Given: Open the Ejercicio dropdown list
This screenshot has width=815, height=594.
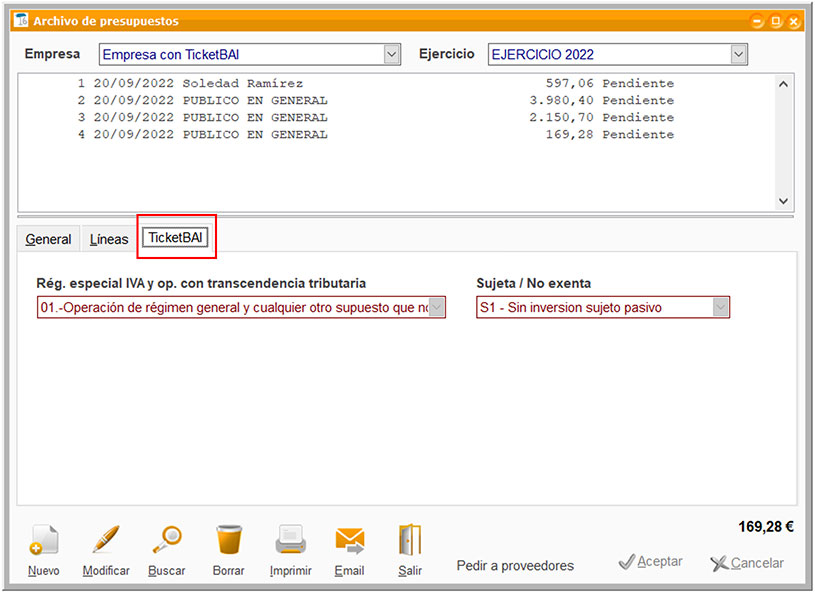Looking at the screenshot, I should pyautogui.click(x=738, y=55).
